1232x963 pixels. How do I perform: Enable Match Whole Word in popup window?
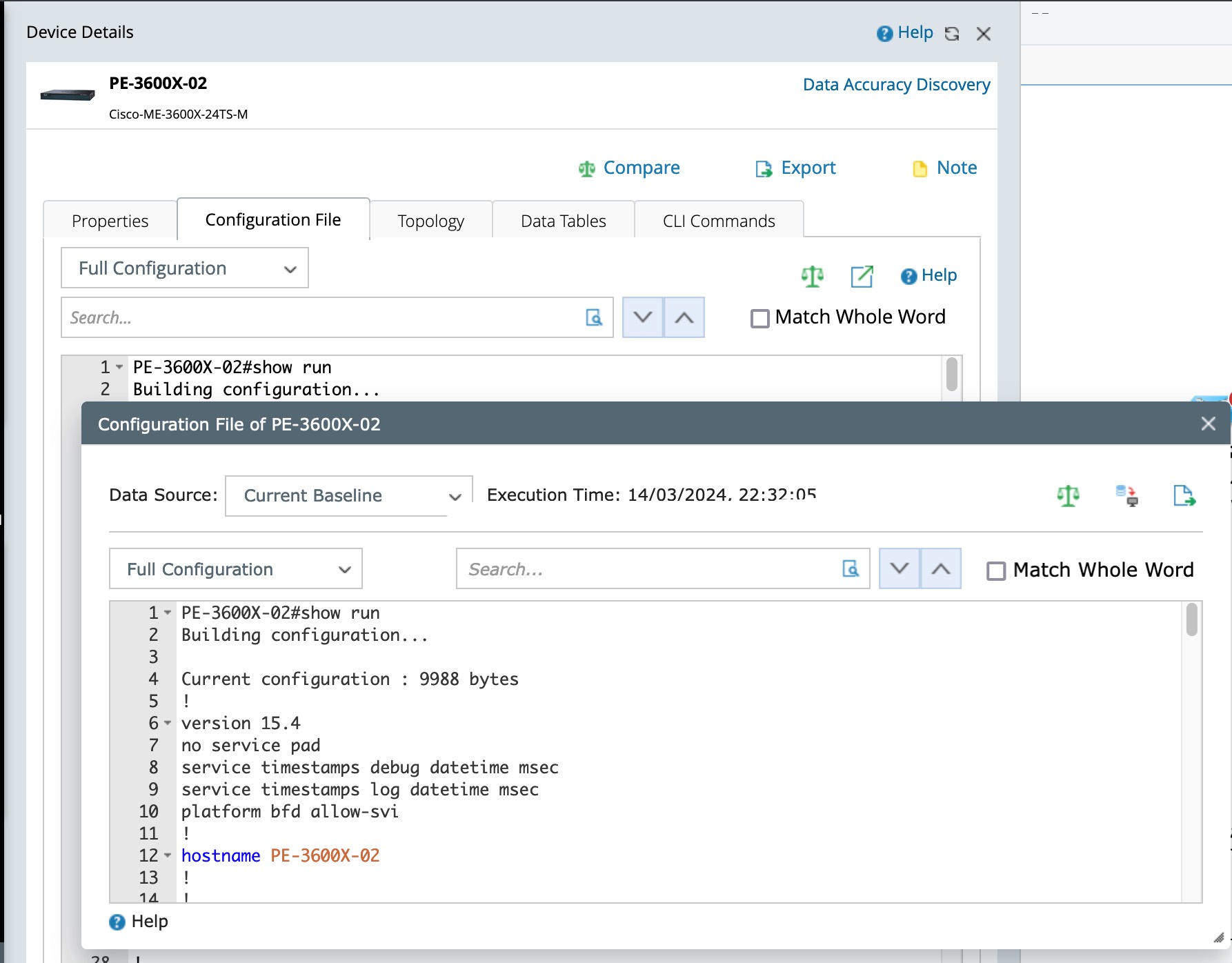pos(995,570)
